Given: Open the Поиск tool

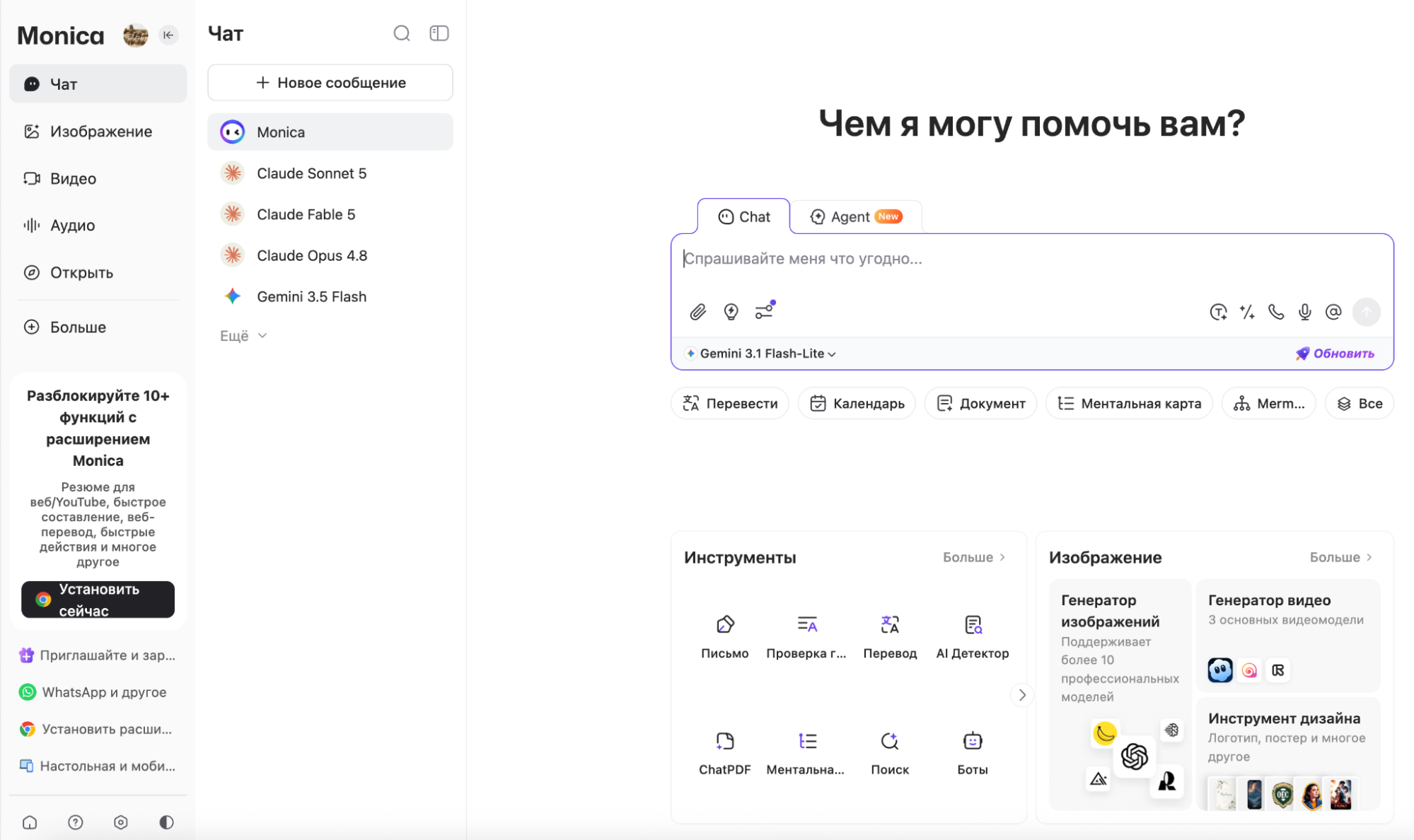Looking at the screenshot, I should click(x=890, y=753).
